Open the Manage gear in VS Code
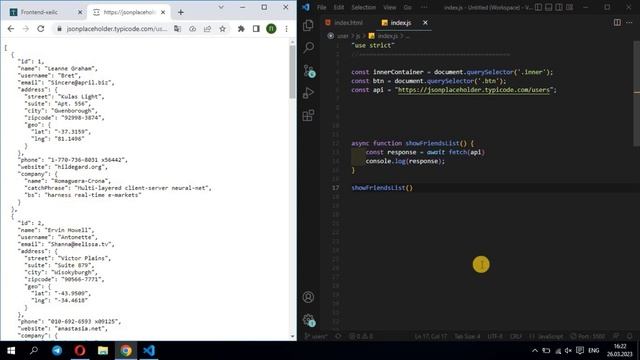Screen dimensions: 640x360 pos(309,320)
